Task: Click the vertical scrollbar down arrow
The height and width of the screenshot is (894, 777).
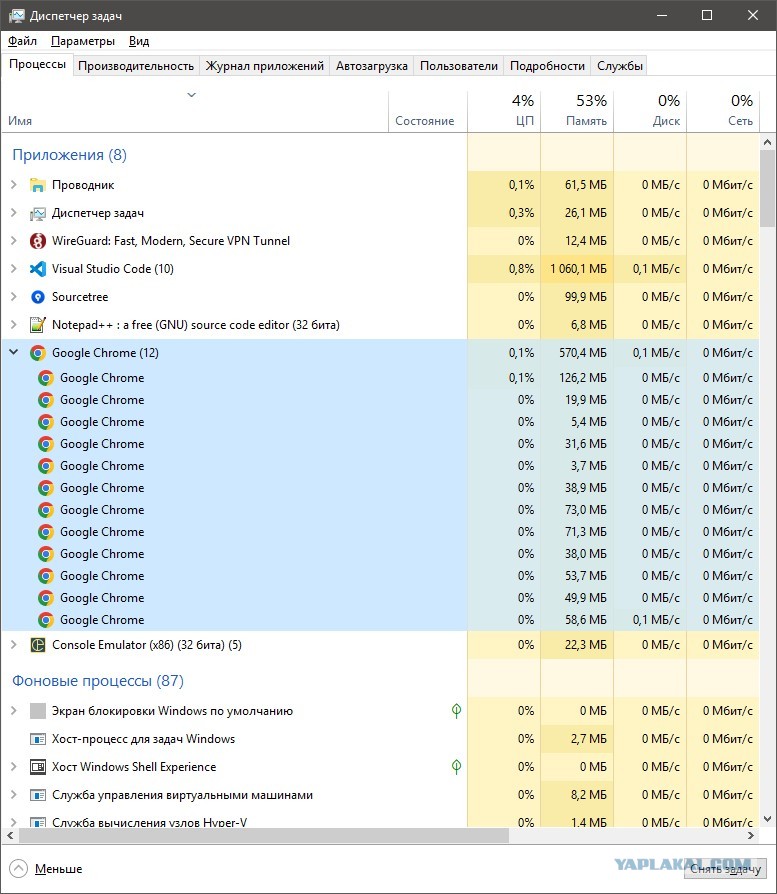Action: click(x=767, y=819)
